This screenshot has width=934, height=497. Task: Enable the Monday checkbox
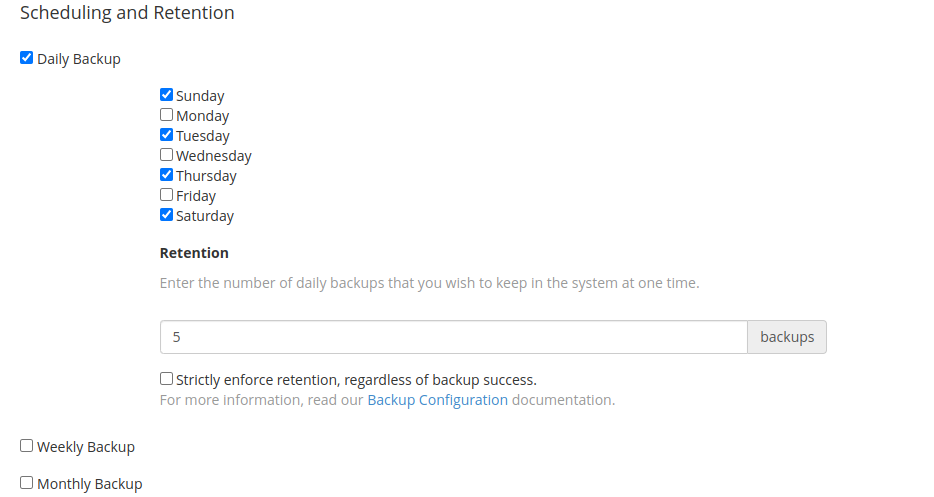coord(167,115)
